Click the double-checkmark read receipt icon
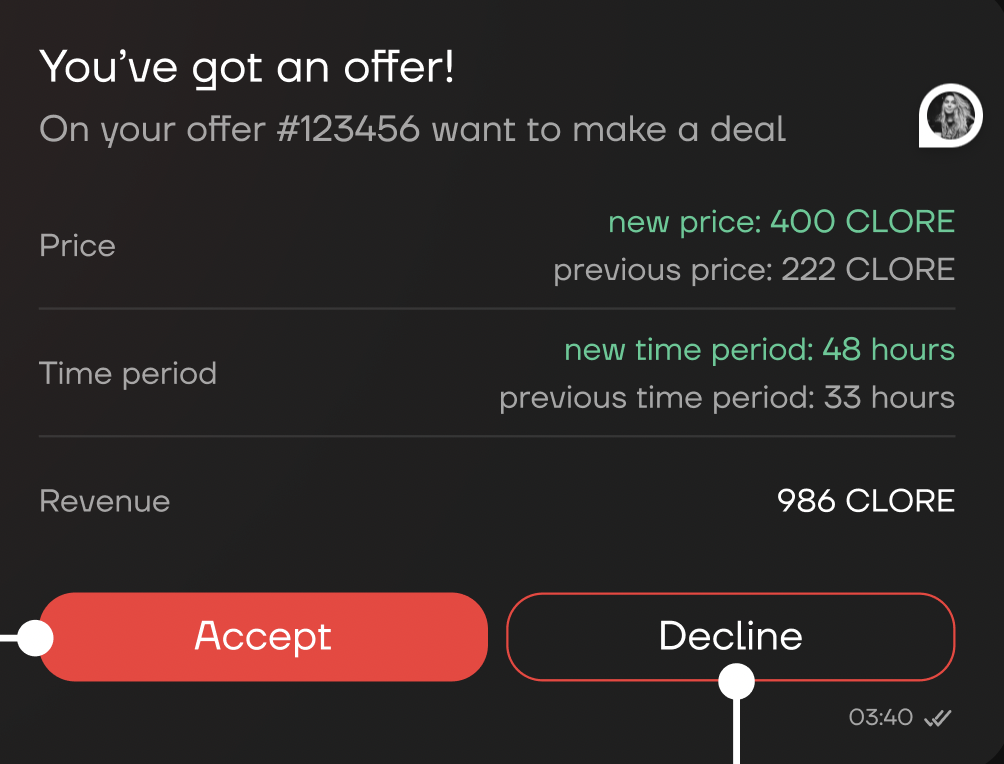The image size is (1004, 764). (x=937, y=717)
